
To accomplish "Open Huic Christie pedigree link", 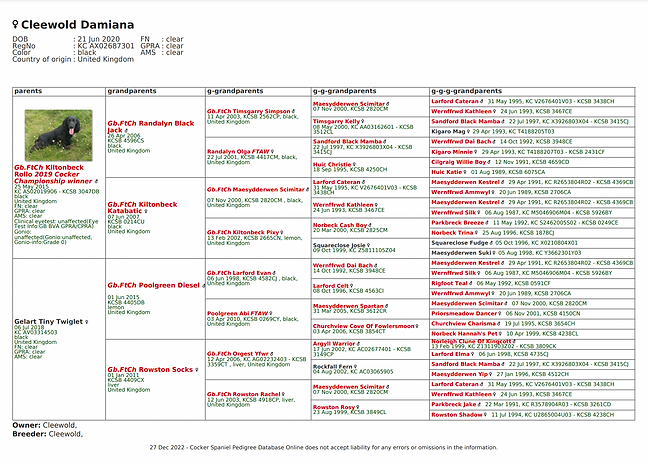I will pyautogui.click(x=332, y=164).
